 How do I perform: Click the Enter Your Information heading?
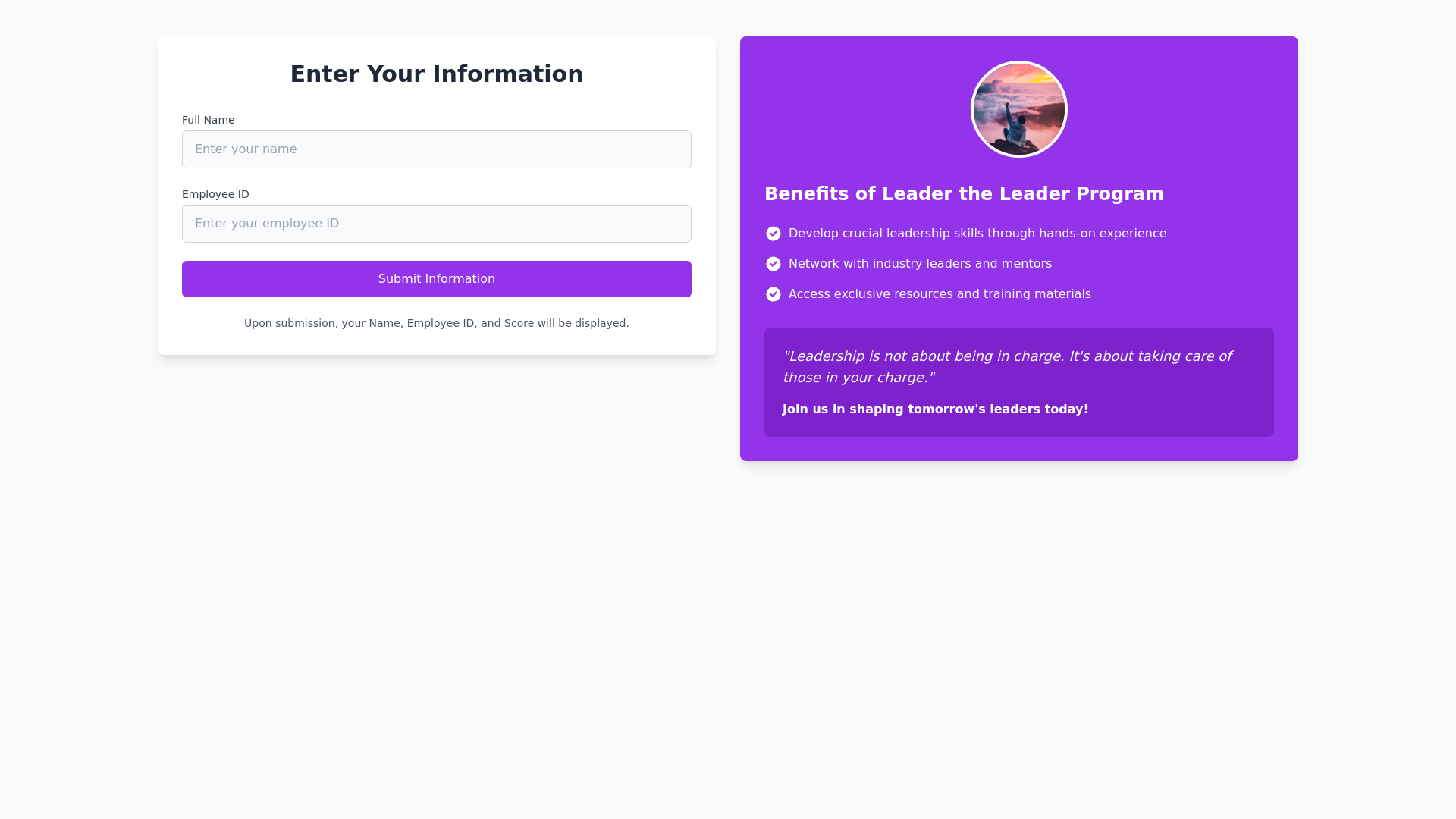click(x=437, y=74)
